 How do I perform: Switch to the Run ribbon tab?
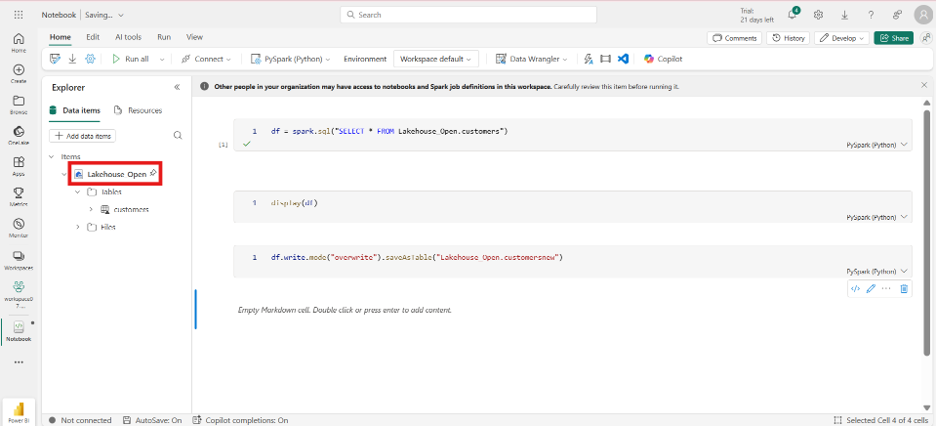[164, 37]
